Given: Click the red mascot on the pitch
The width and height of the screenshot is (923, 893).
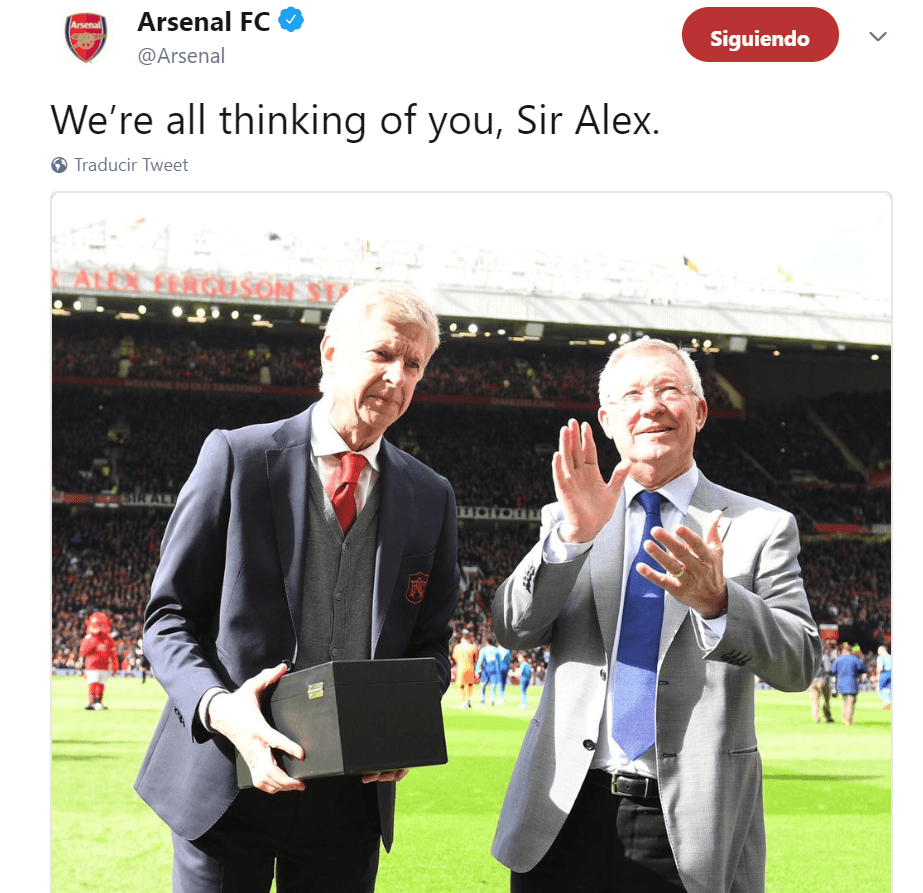Looking at the screenshot, I should point(97,660).
